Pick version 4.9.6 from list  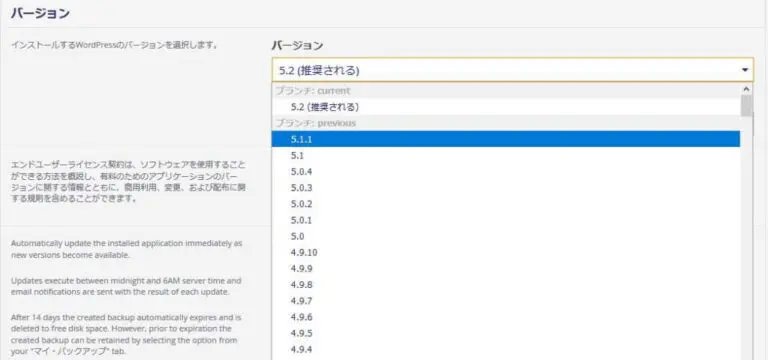[506, 317]
